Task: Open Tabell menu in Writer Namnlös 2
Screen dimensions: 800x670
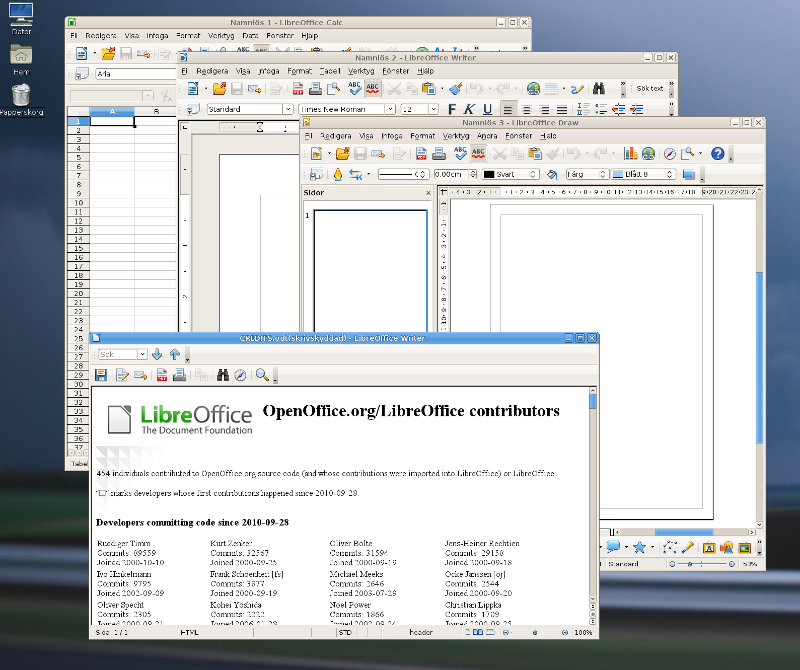Action: coord(330,71)
